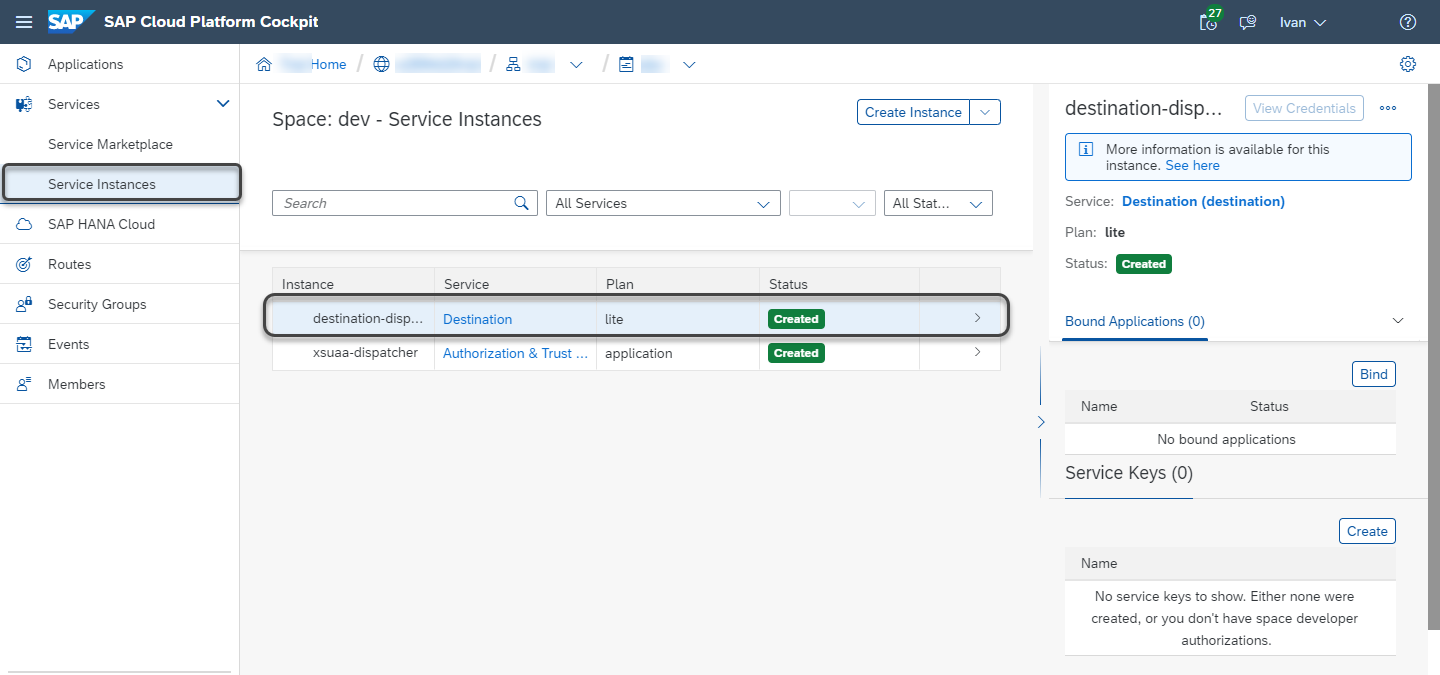Click the information icon in message box
The image size is (1440, 675).
pyautogui.click(x=1085, y=149)
